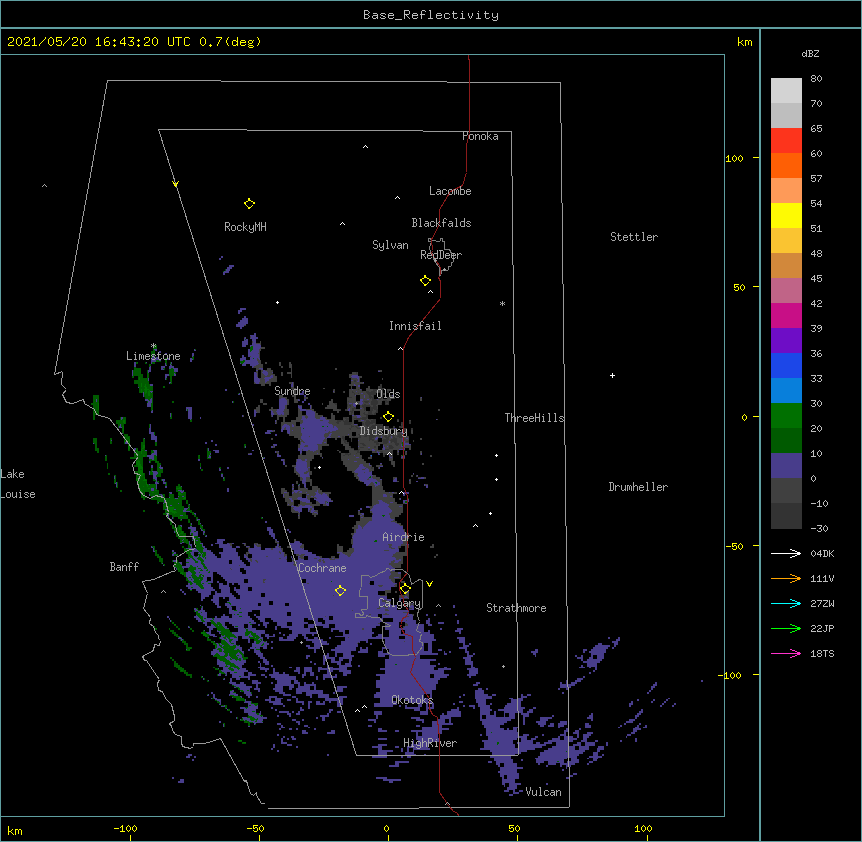Screen dimensions: 862x842
Task: Pick the red 65-60 dBZ color swatch
Action: 786,141
